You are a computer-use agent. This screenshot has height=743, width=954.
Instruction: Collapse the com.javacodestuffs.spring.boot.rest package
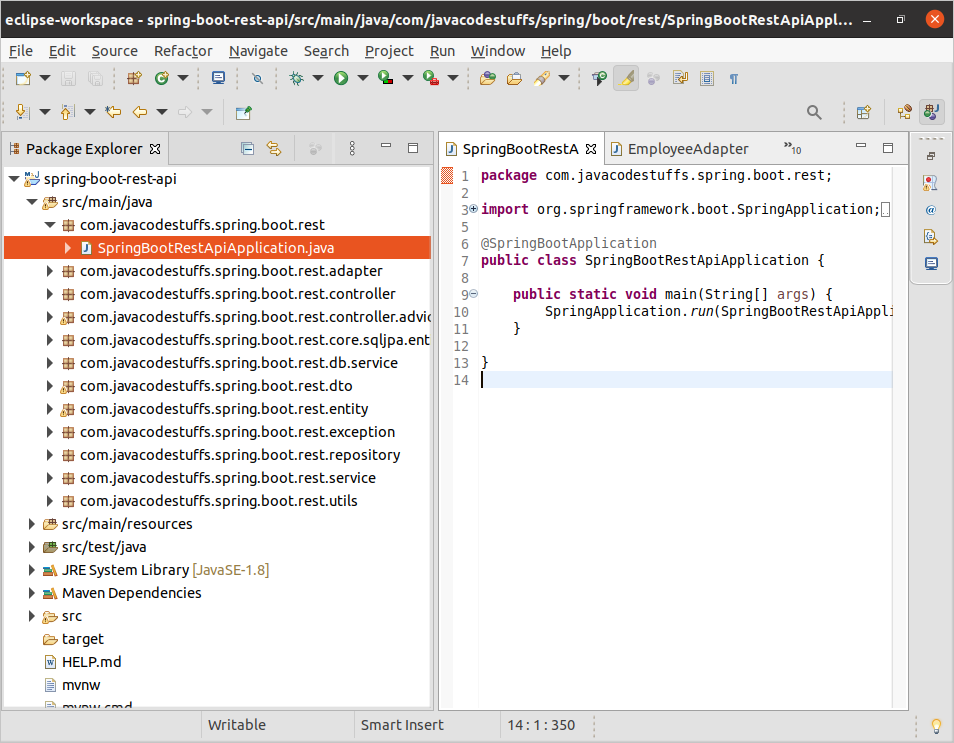[48, 224]
